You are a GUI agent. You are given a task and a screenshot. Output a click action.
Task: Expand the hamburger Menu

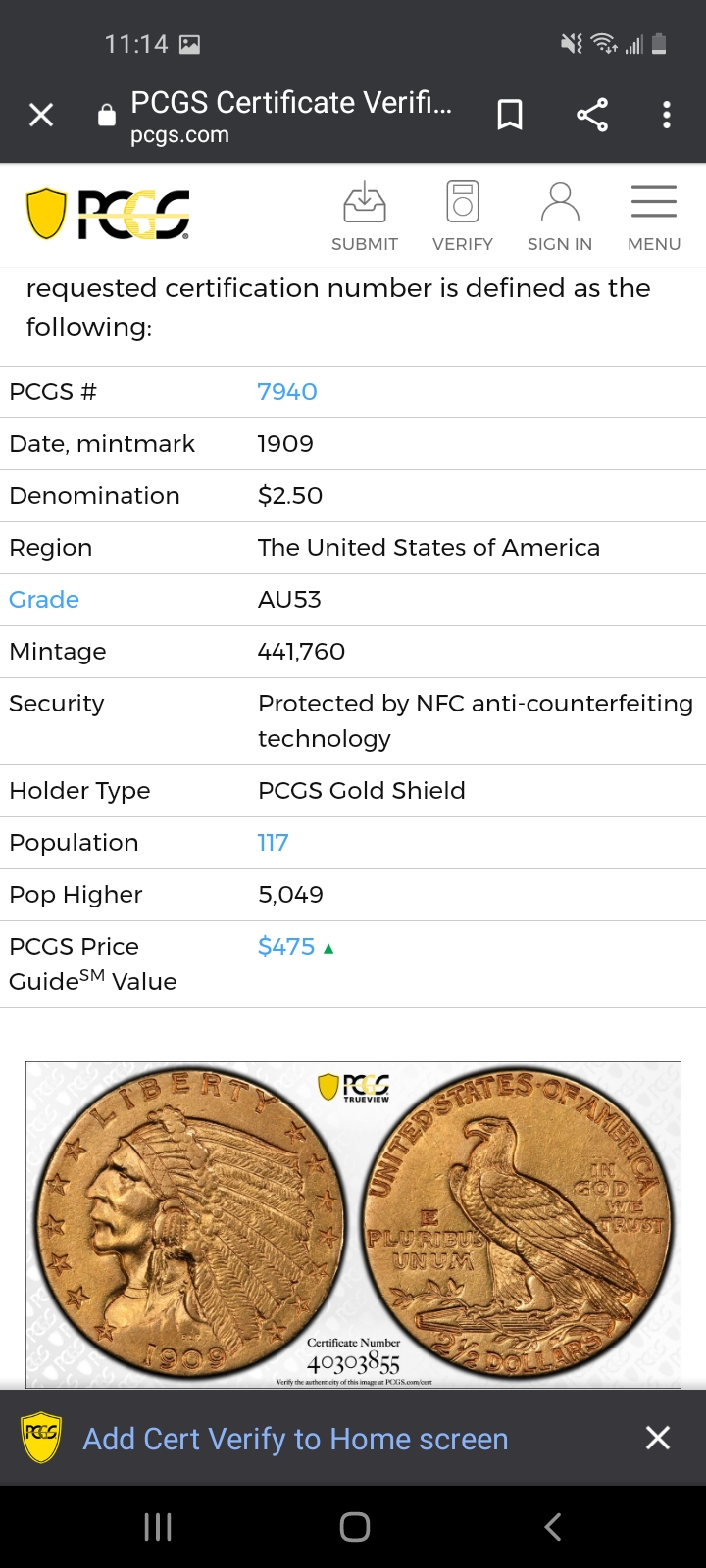click(x=654, y=217)
